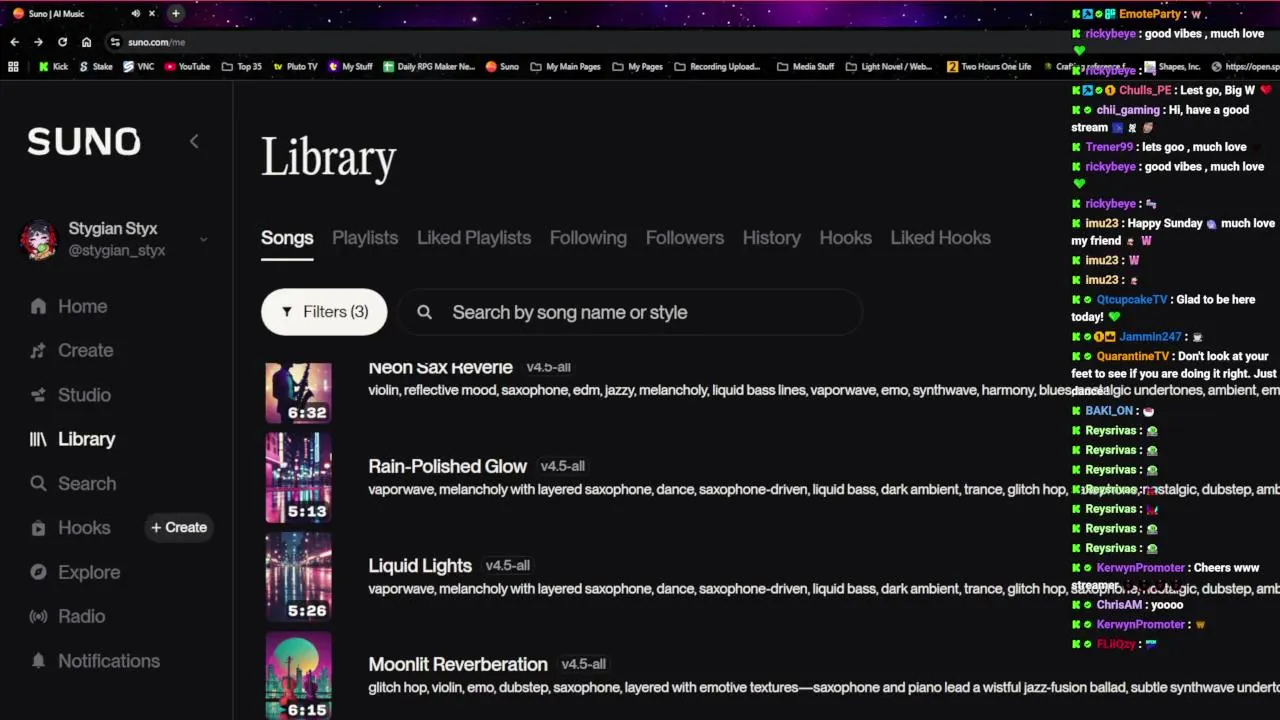Screen dimensions: 1280x720
Task: Click the + Create button beside Hooks
Action: pyautogui.click(x=179, y=528)
